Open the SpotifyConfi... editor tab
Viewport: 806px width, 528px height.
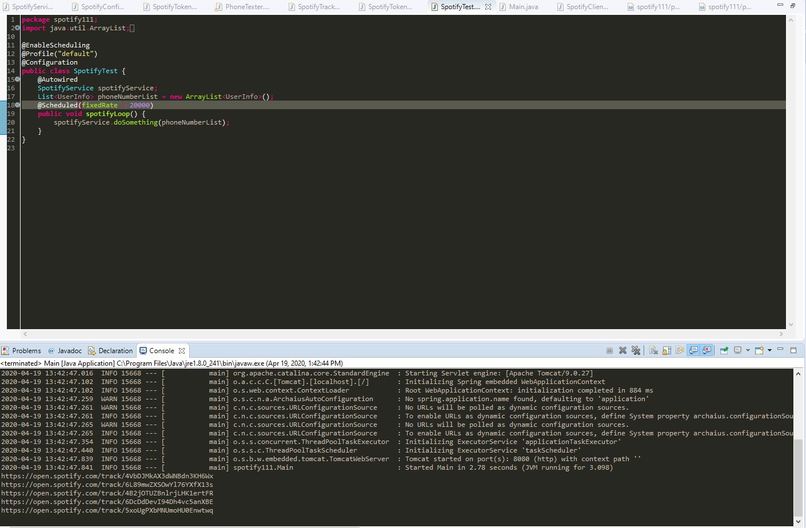[x=98, y=7]
